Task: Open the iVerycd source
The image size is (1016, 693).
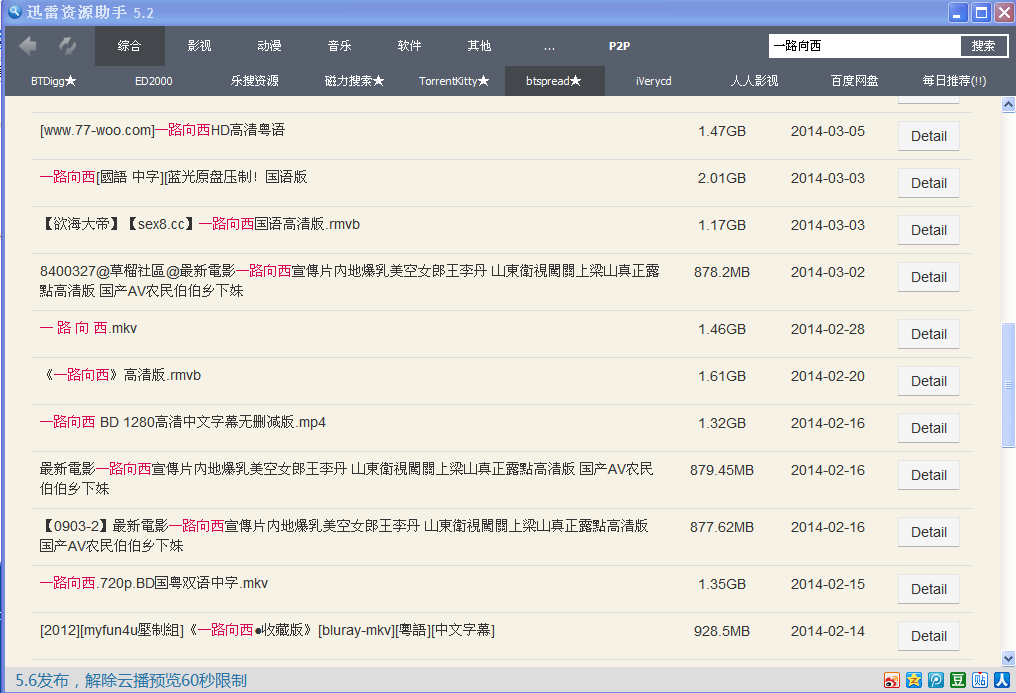Action: (654, 81)
